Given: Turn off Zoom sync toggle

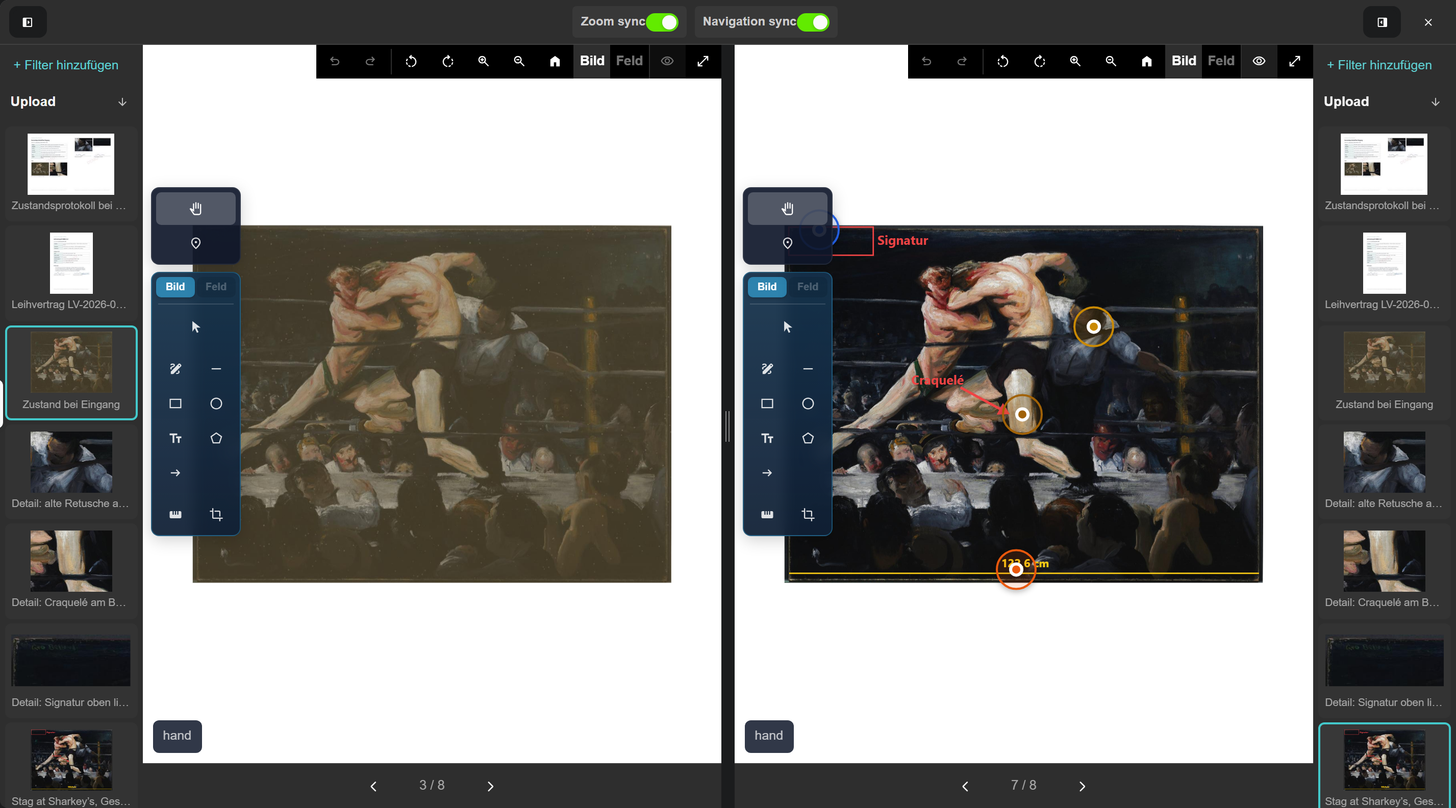Looking at the screenshot, I should (x=662, y=22).
